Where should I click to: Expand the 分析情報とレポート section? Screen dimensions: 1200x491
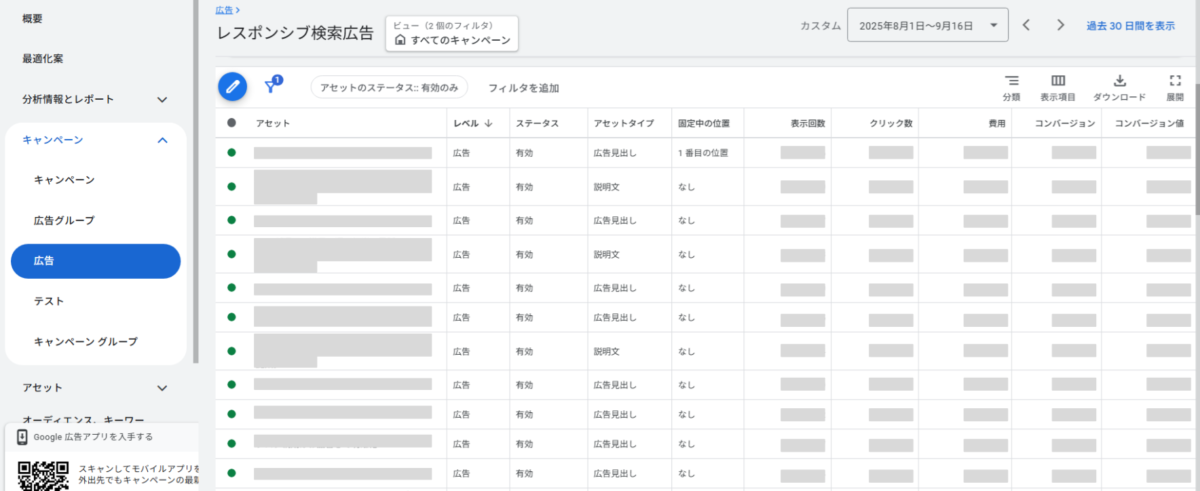point(161,99)
